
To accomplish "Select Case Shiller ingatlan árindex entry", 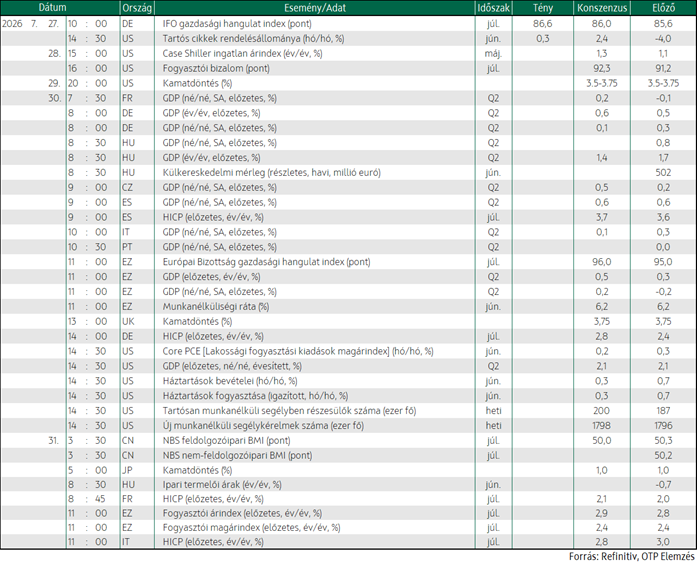I will (242, 53).
